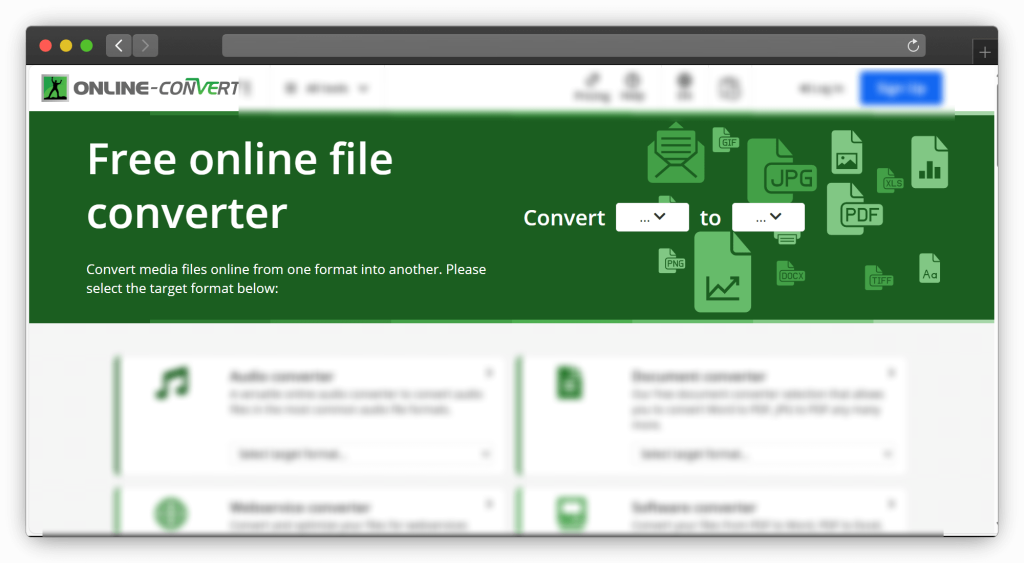The height and width of the screenshot is (563, 1024).
Task: Click the Online-Convert logo
Action: 140,88
